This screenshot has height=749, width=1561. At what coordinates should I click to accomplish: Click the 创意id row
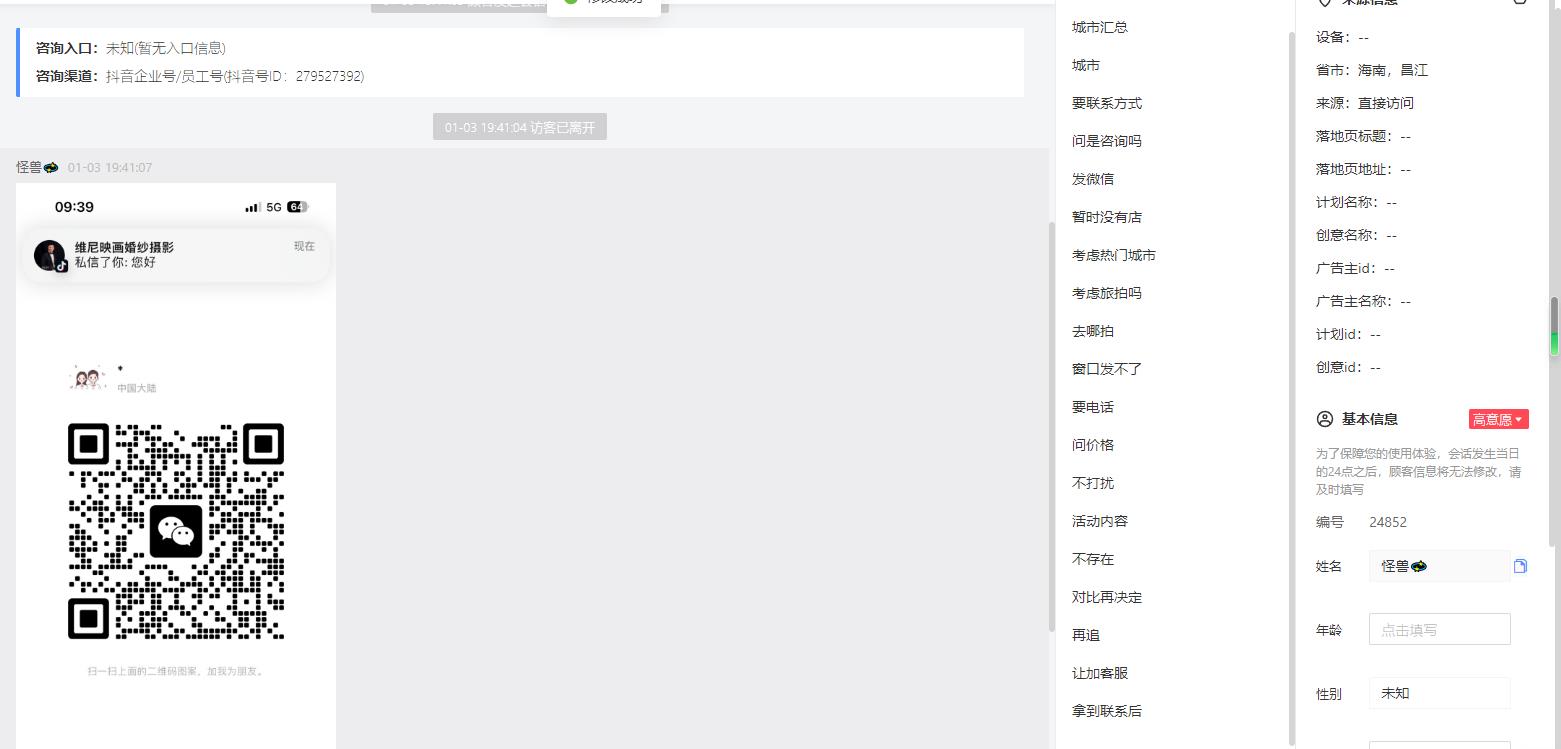[1348, 367]
